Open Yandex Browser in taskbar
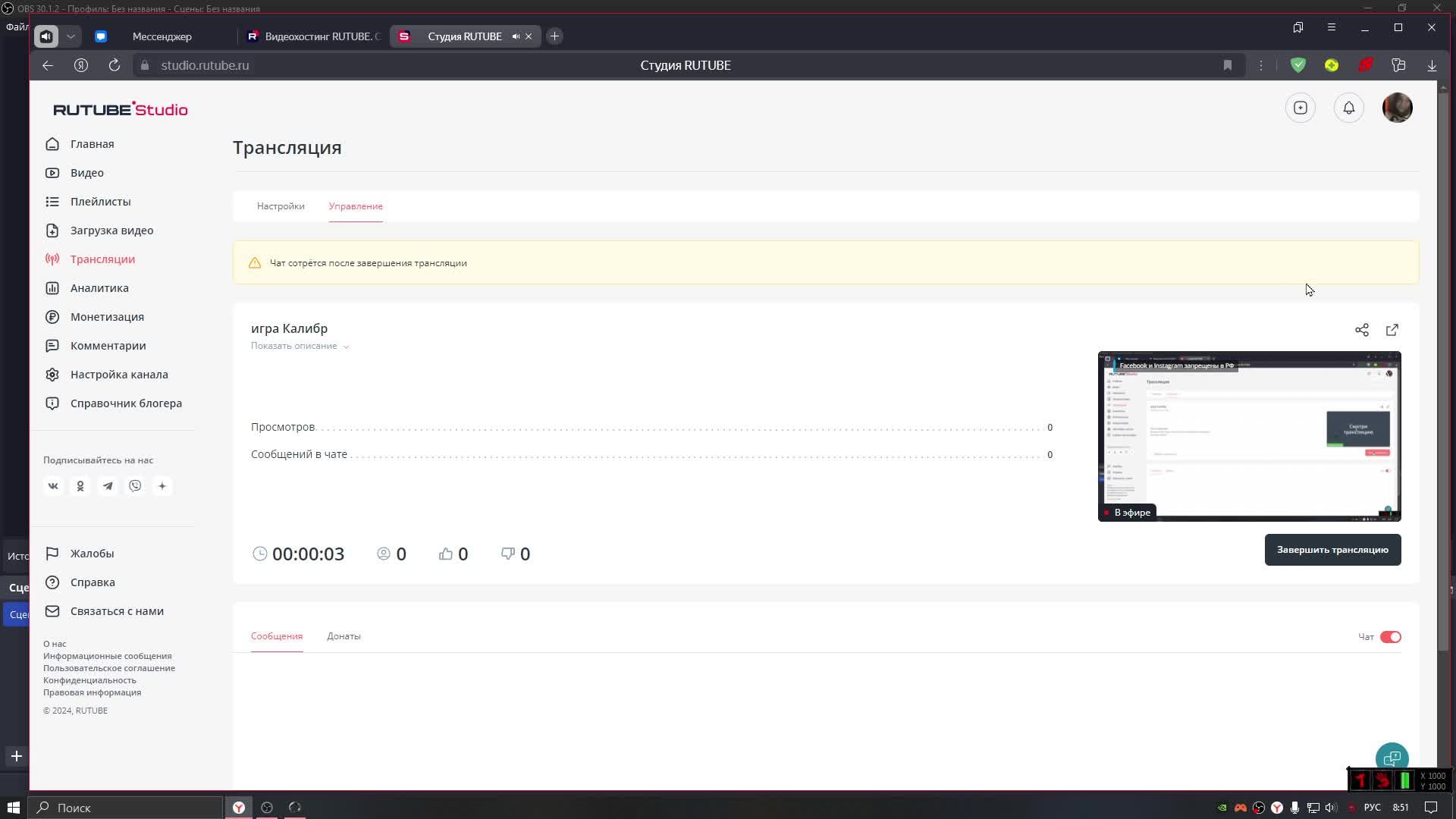1456x819 pixels. click(239, 808)
